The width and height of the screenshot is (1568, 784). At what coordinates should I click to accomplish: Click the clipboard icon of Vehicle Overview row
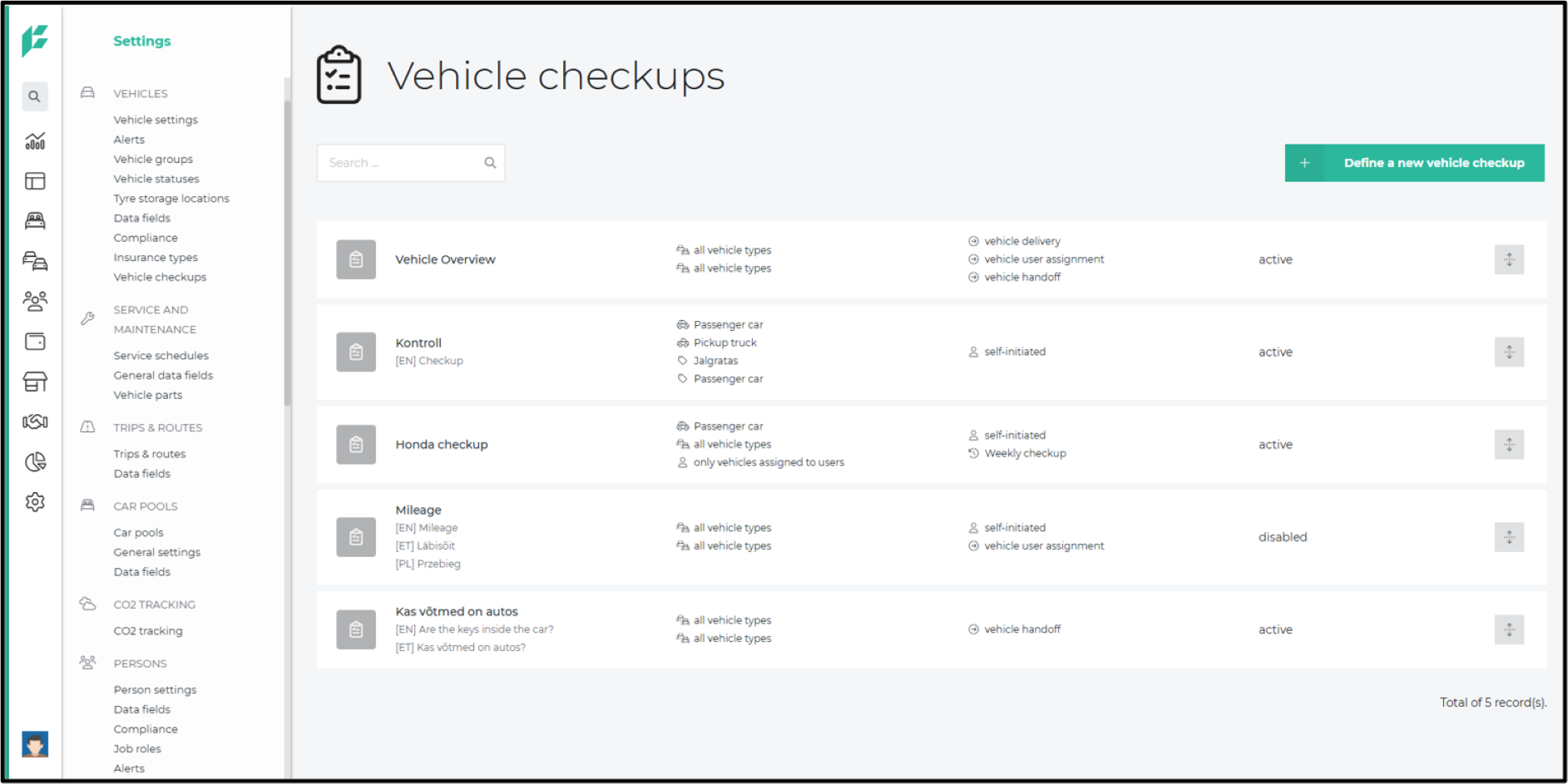356,259
